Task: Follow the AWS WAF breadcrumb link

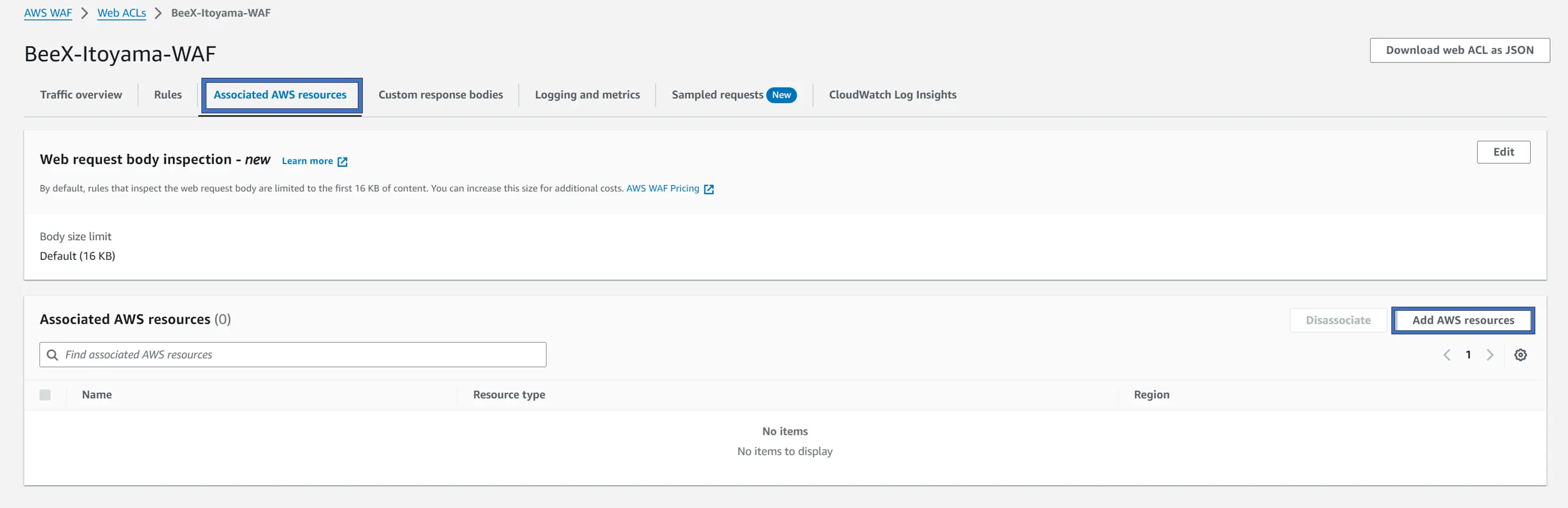Action: (x=48, y=13)
